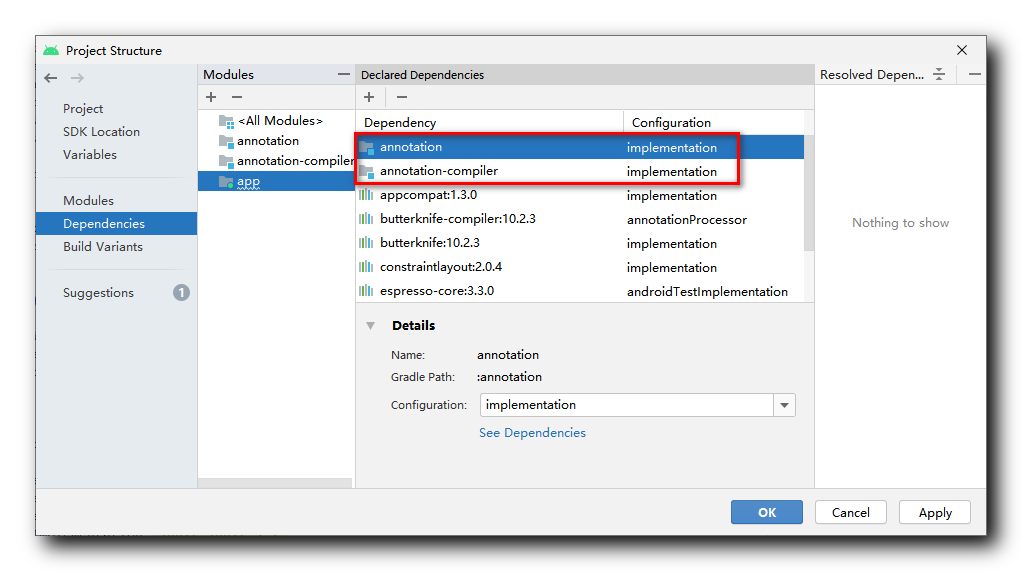Click the forward navigation arrow
1022x571 pixels.
click(78, 78)
